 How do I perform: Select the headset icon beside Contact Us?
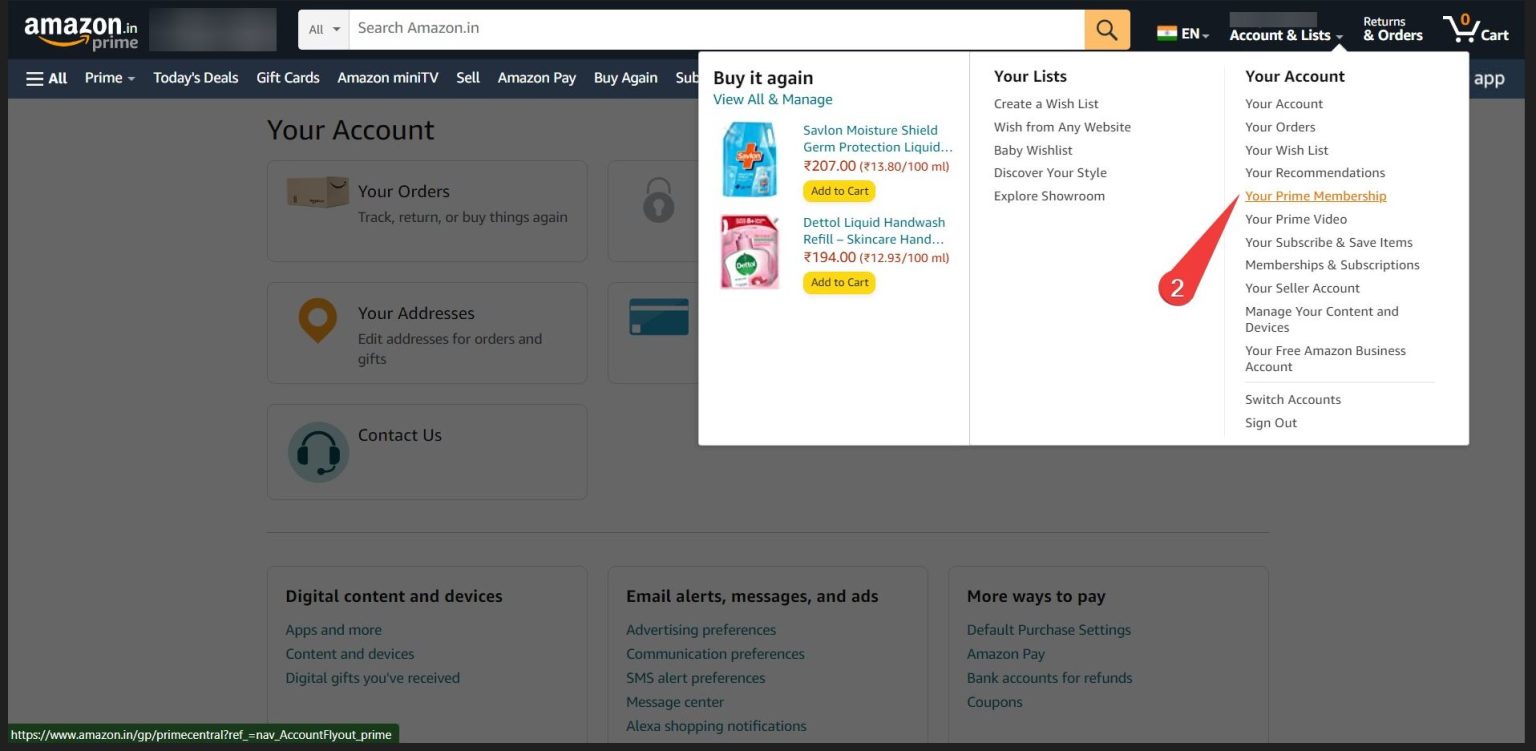point(317,452)
